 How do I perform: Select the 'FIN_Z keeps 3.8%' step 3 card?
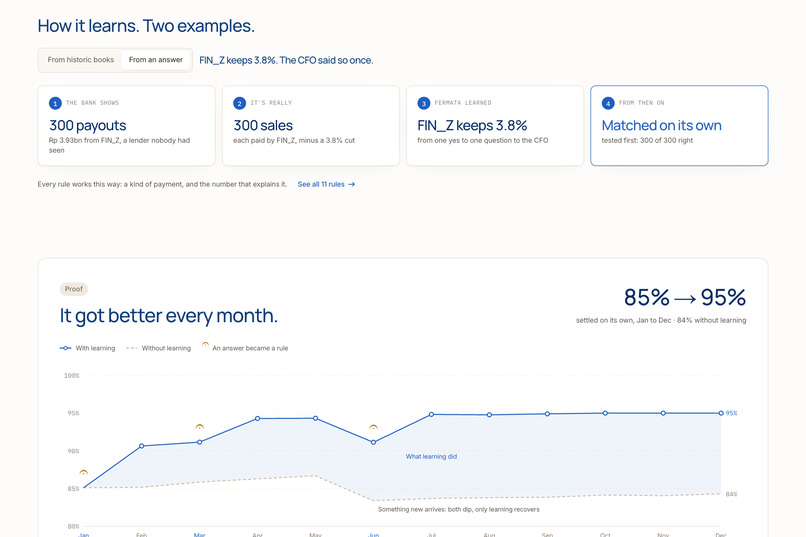(495, 125)
